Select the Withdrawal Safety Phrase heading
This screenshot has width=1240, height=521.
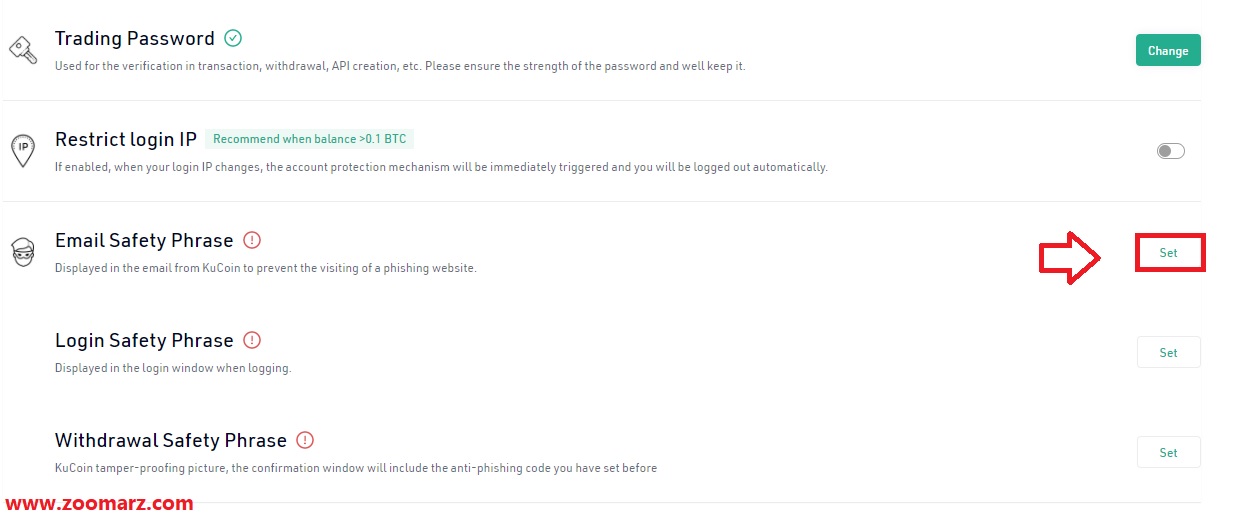pyautogui.click(x=171, y=440)
